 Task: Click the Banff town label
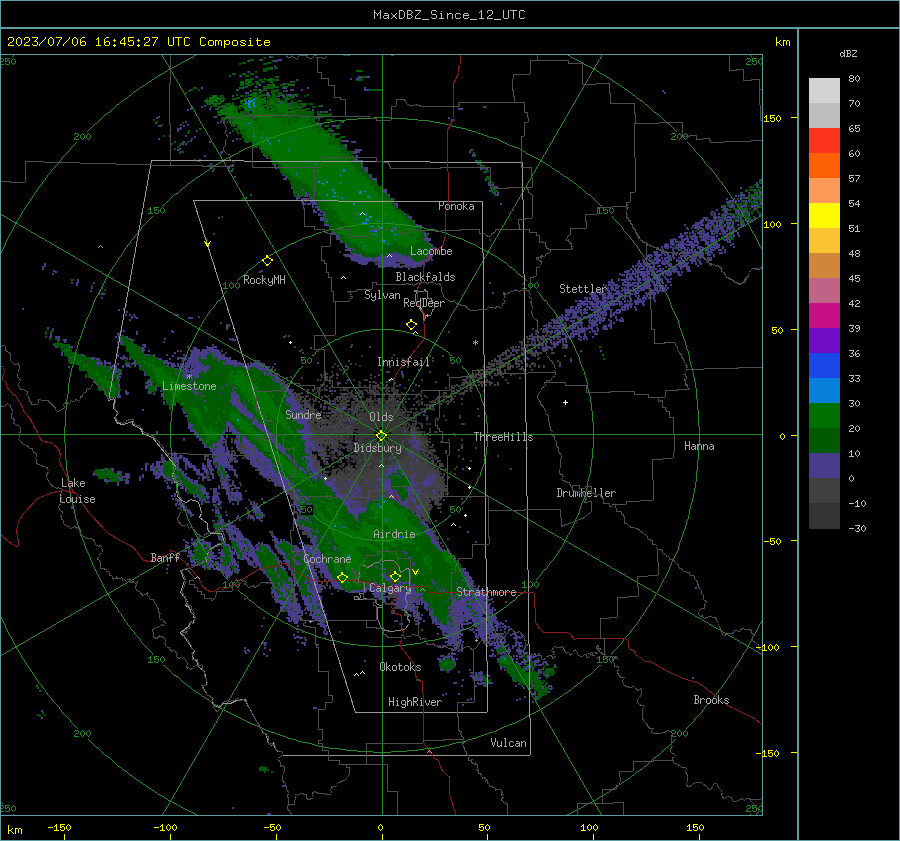click(165, 558)
